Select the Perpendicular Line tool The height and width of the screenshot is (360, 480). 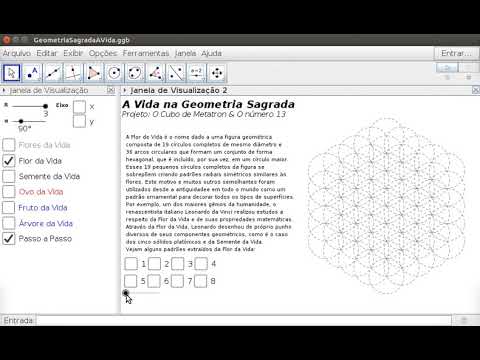pyautogui.click(x=73, y=73)
